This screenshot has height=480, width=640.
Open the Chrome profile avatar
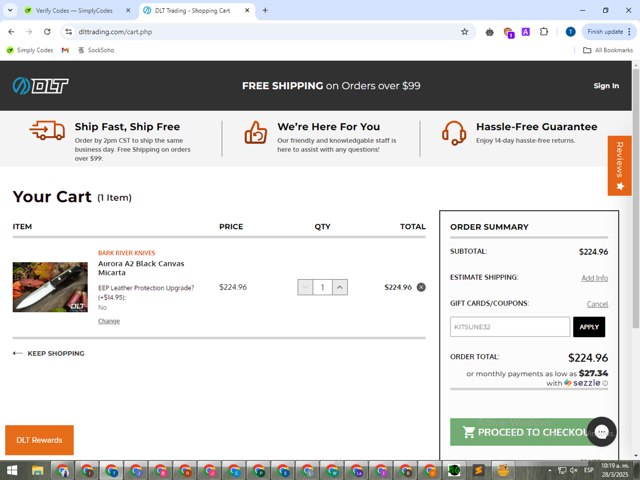[571, 32]
